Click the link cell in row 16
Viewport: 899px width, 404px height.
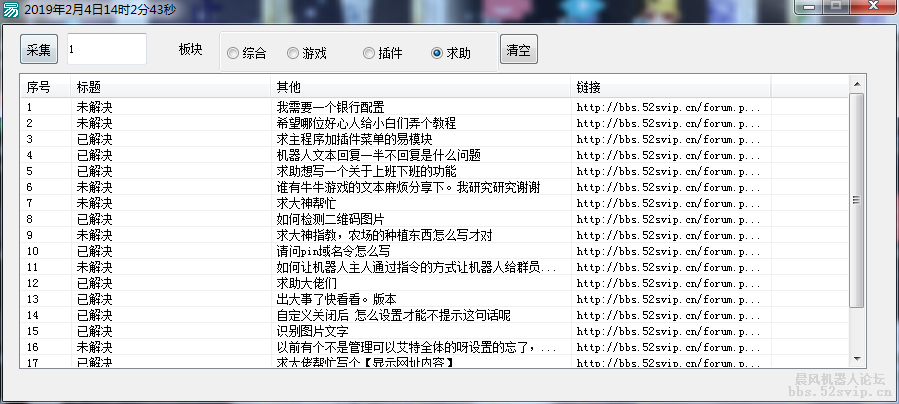(x=669, y=347)
